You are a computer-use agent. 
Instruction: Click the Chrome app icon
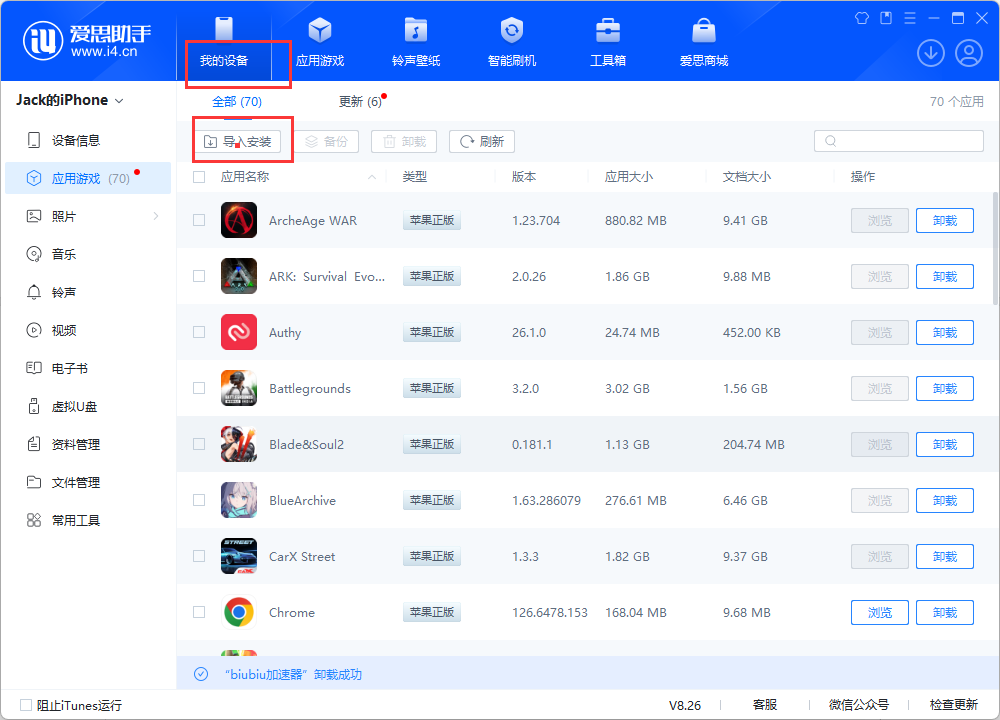[239, 612]
